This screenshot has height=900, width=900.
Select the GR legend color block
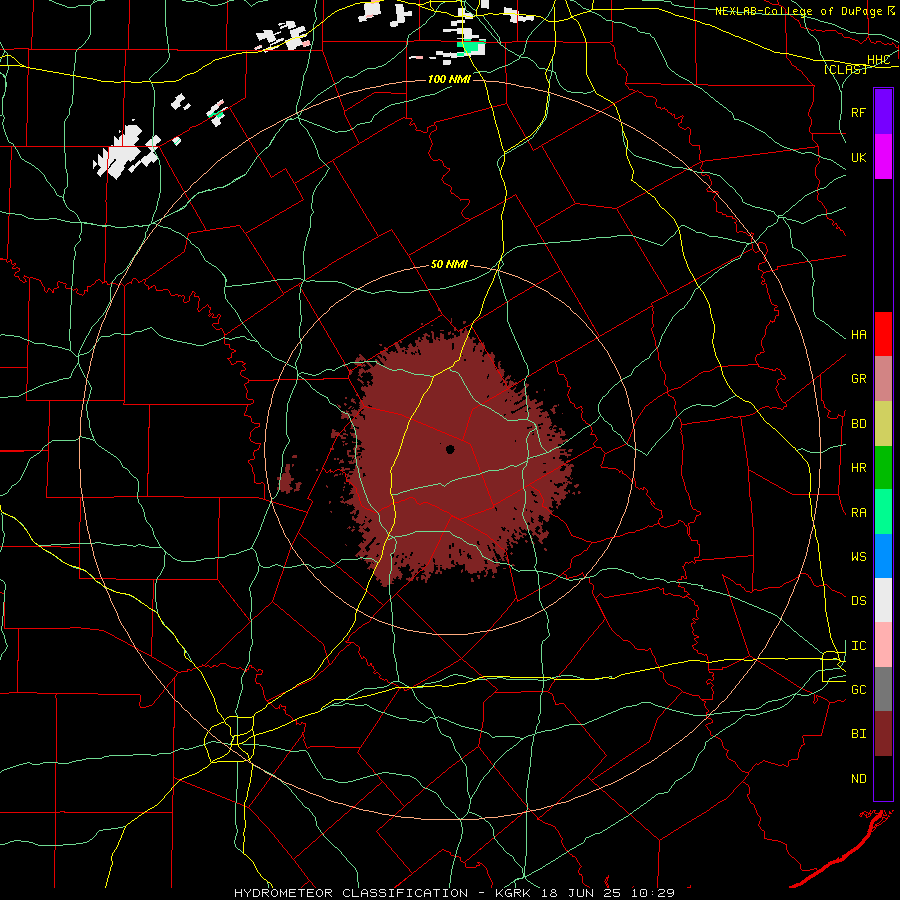tap(883, 378)
